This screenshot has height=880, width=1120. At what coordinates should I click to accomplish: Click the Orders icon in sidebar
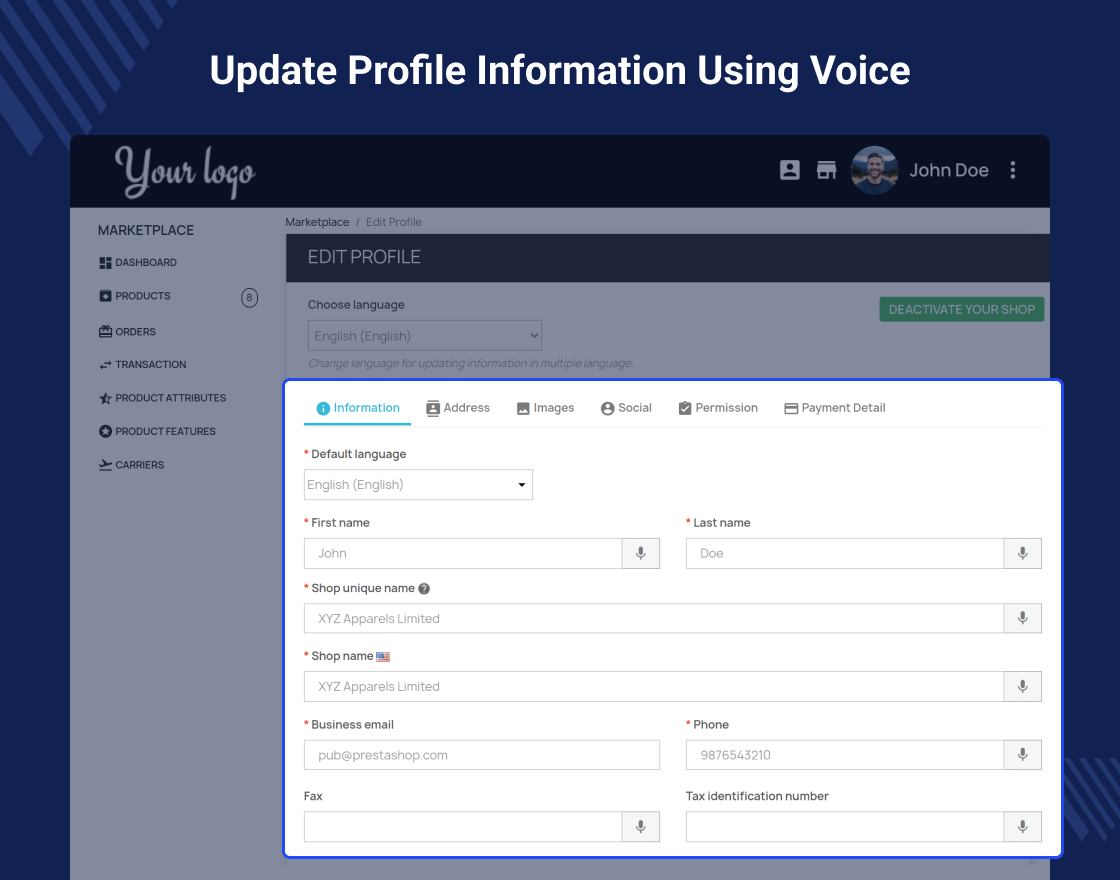tap(105, 331)
